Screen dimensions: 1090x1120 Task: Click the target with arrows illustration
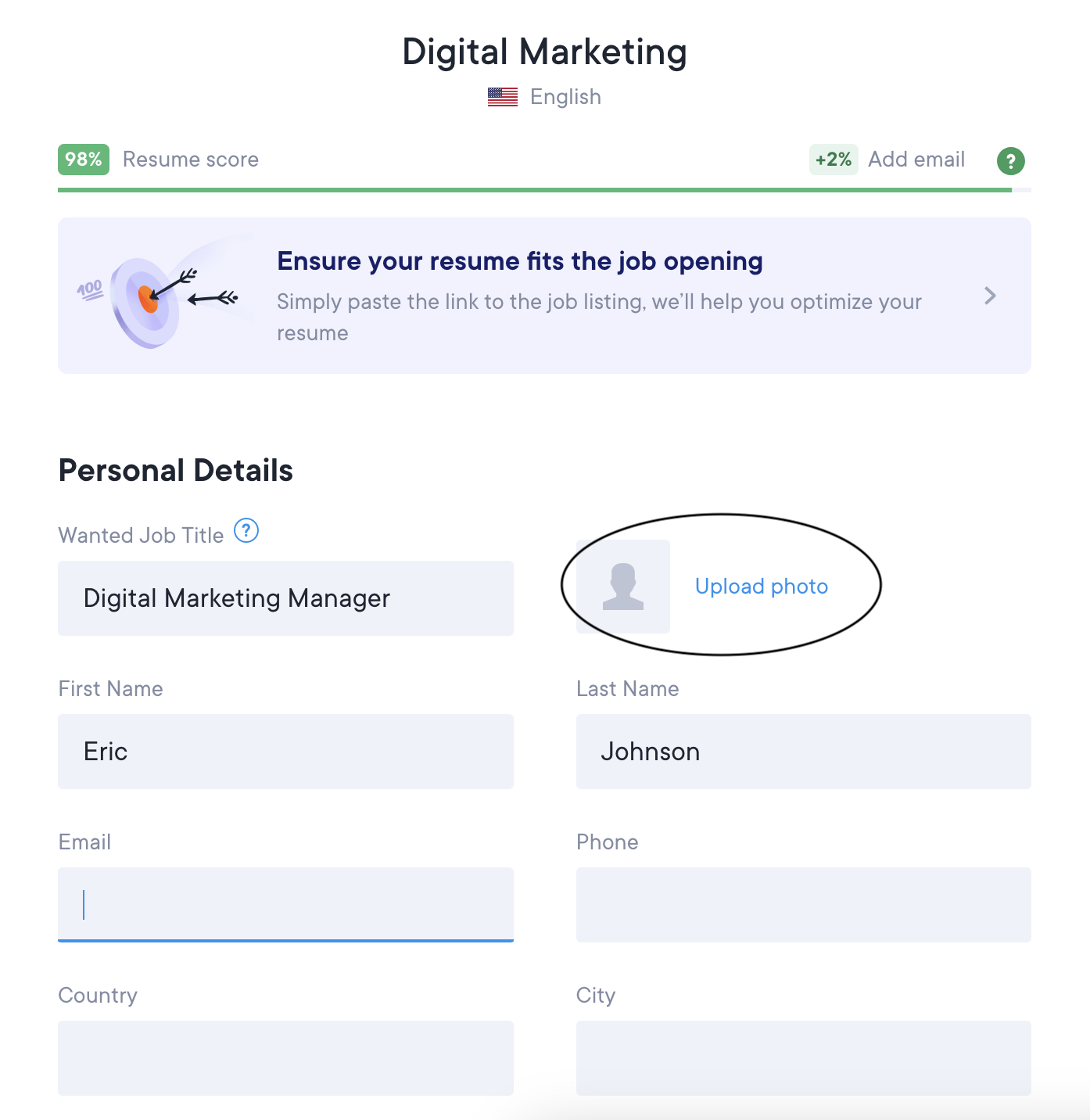[156, 296]
